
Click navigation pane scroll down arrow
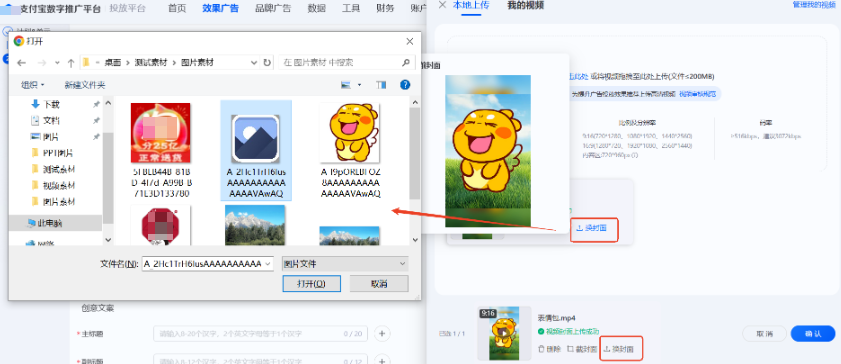click(x=108, y=240)
